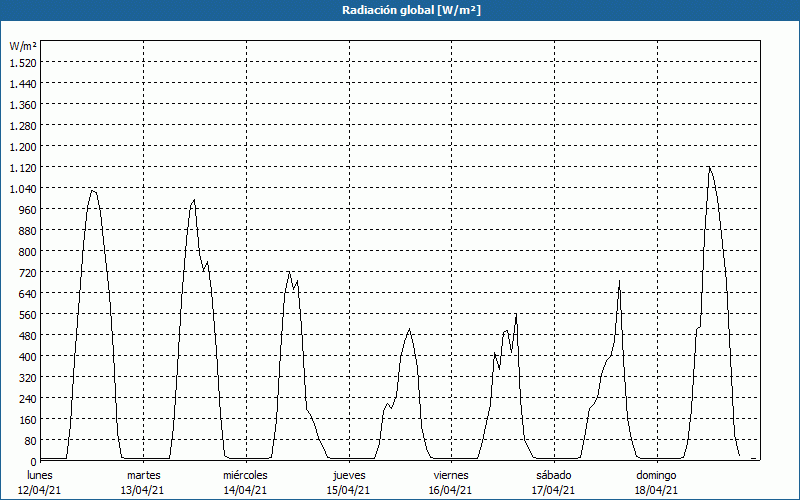The height and width of the screenshot is (500, 800).
Task: Click the y-axis value 960
Action: pyautogui.click(x=28, y=210)
